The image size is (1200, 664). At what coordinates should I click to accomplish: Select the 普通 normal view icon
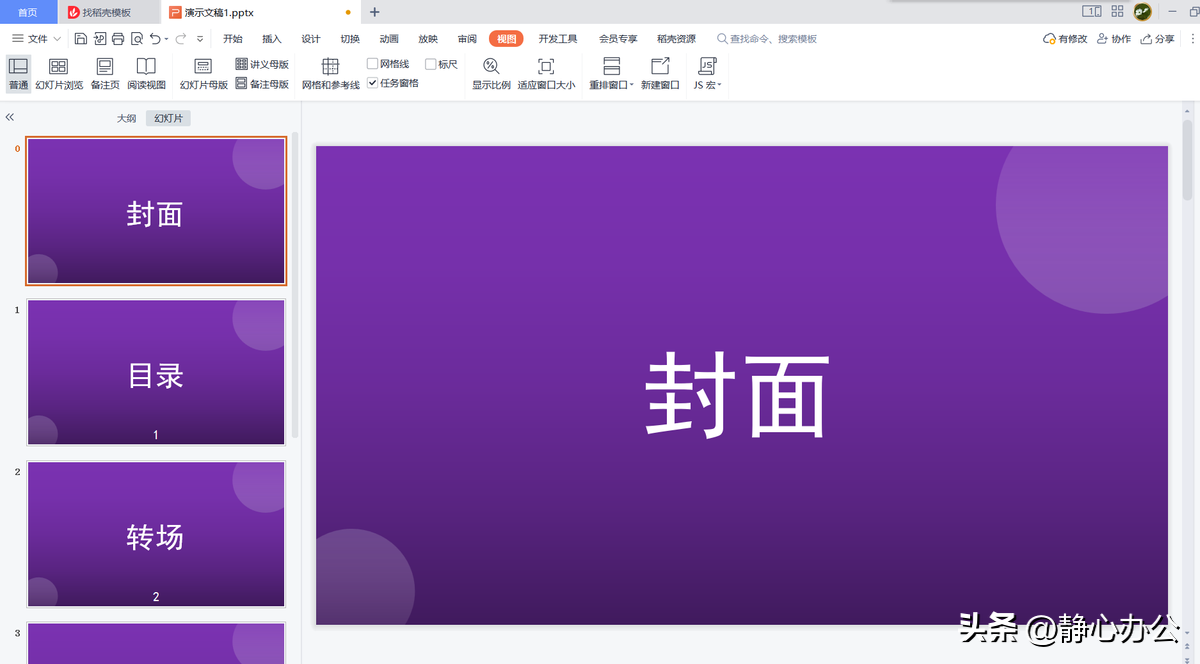click(x=18, y=74)
